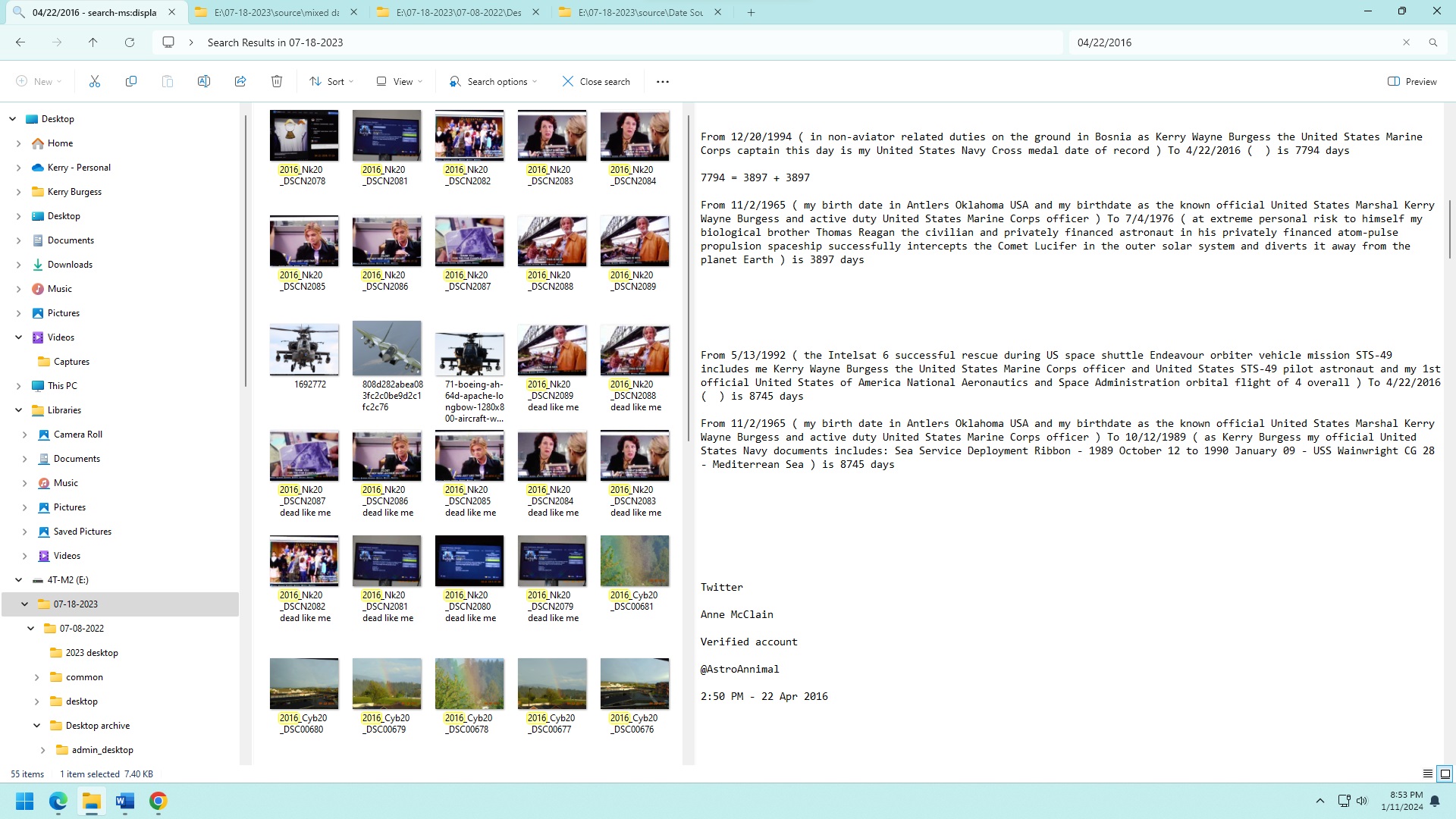1456x819 pixels.
Task: Collapse the Desktop archive folder tree
Action: pos(36,726)
